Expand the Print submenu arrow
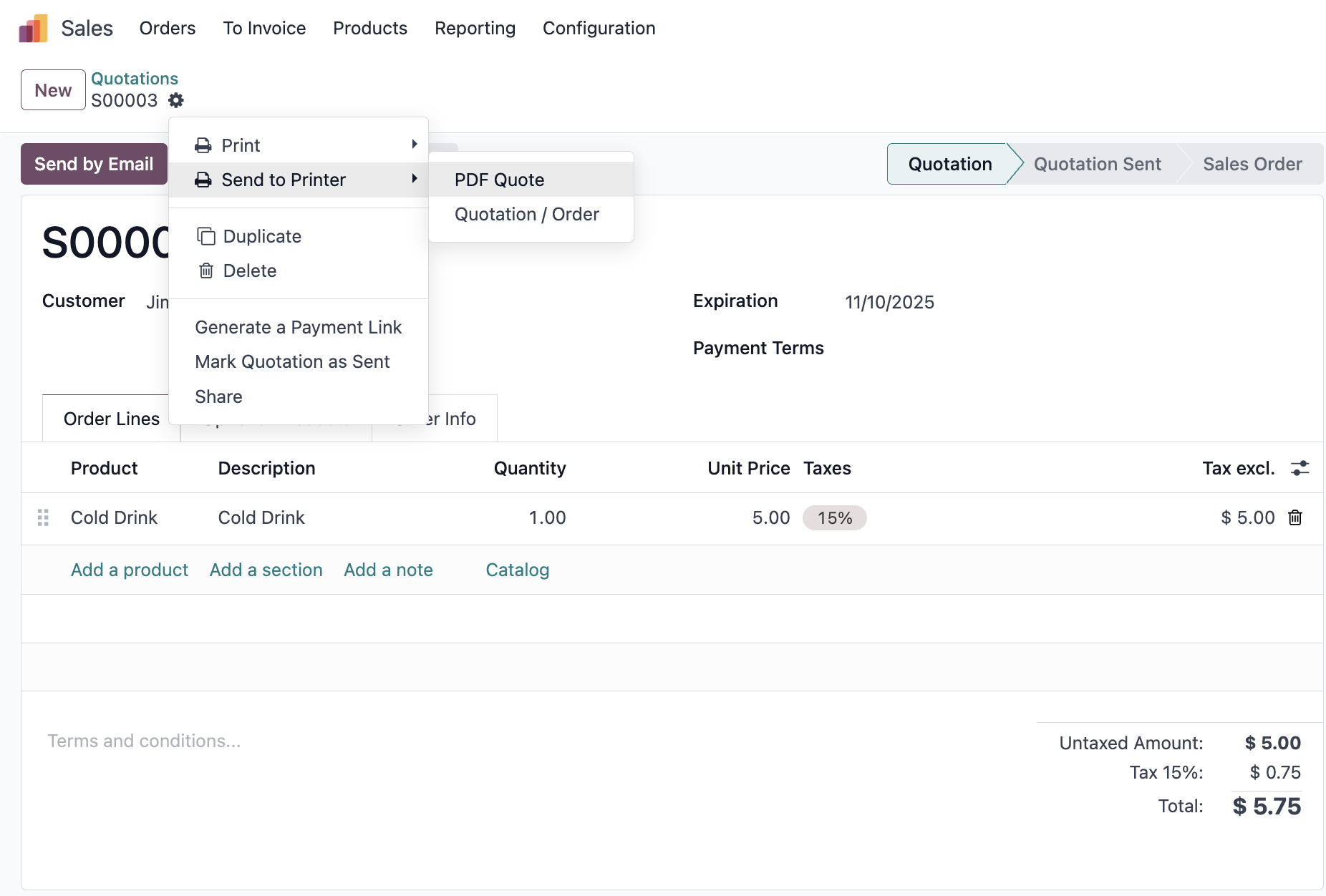This screenshot has height=896, width=1326. [x=414, y=145]
